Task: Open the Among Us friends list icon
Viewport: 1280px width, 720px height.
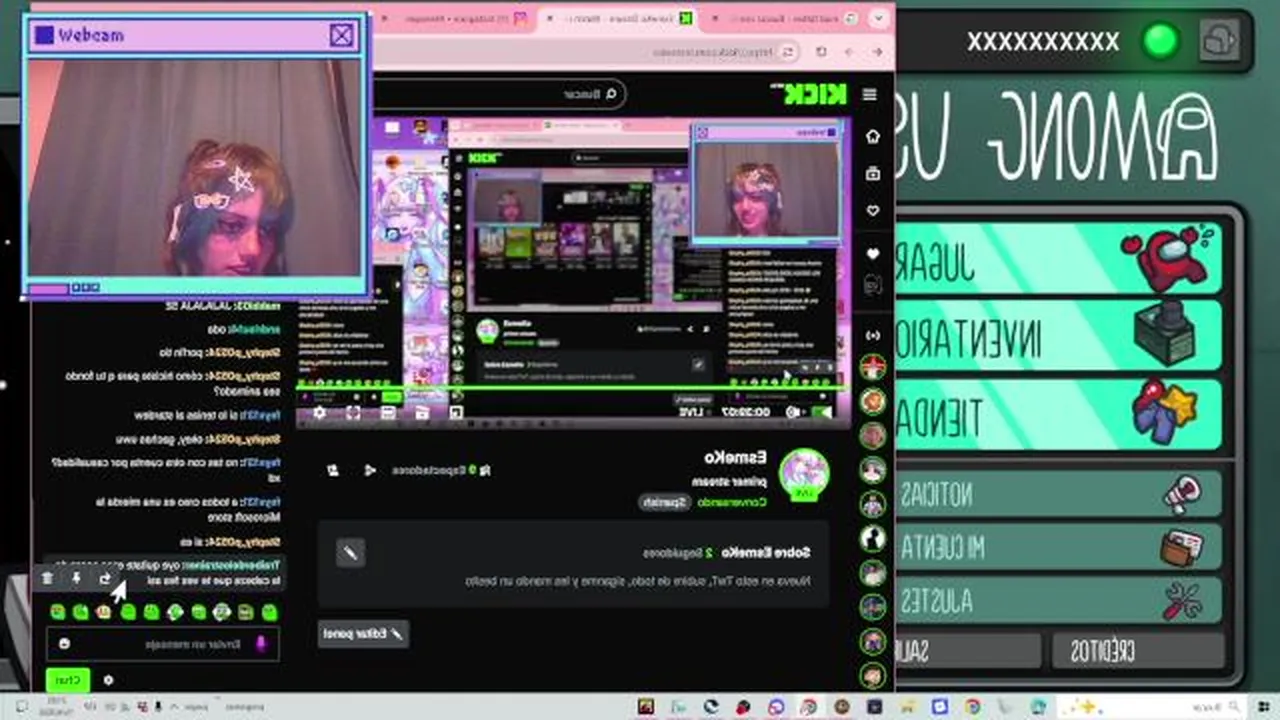Action: coord(1218,41)
